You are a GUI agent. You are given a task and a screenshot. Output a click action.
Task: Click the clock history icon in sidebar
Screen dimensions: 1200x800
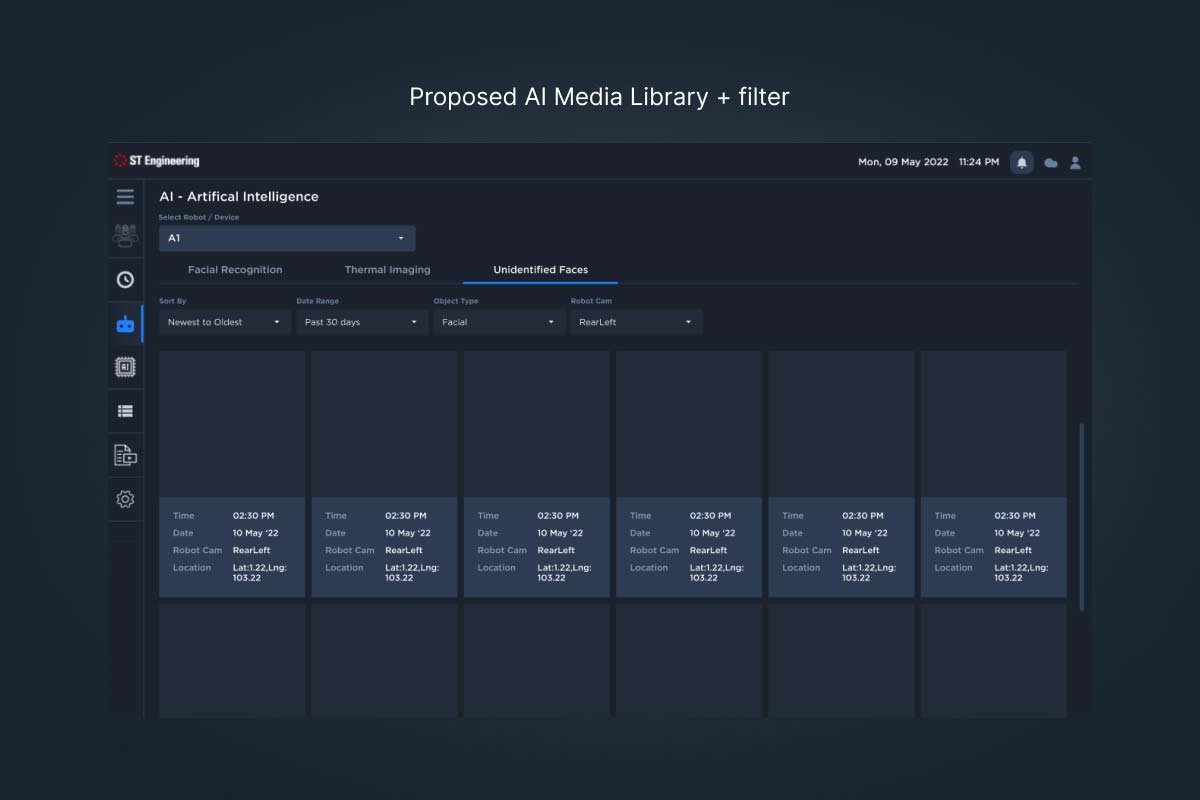click(x=125, y=280)
